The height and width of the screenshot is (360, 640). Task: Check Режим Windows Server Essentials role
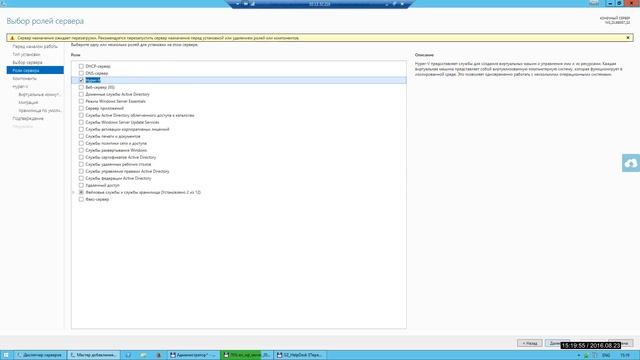(81, 101)
